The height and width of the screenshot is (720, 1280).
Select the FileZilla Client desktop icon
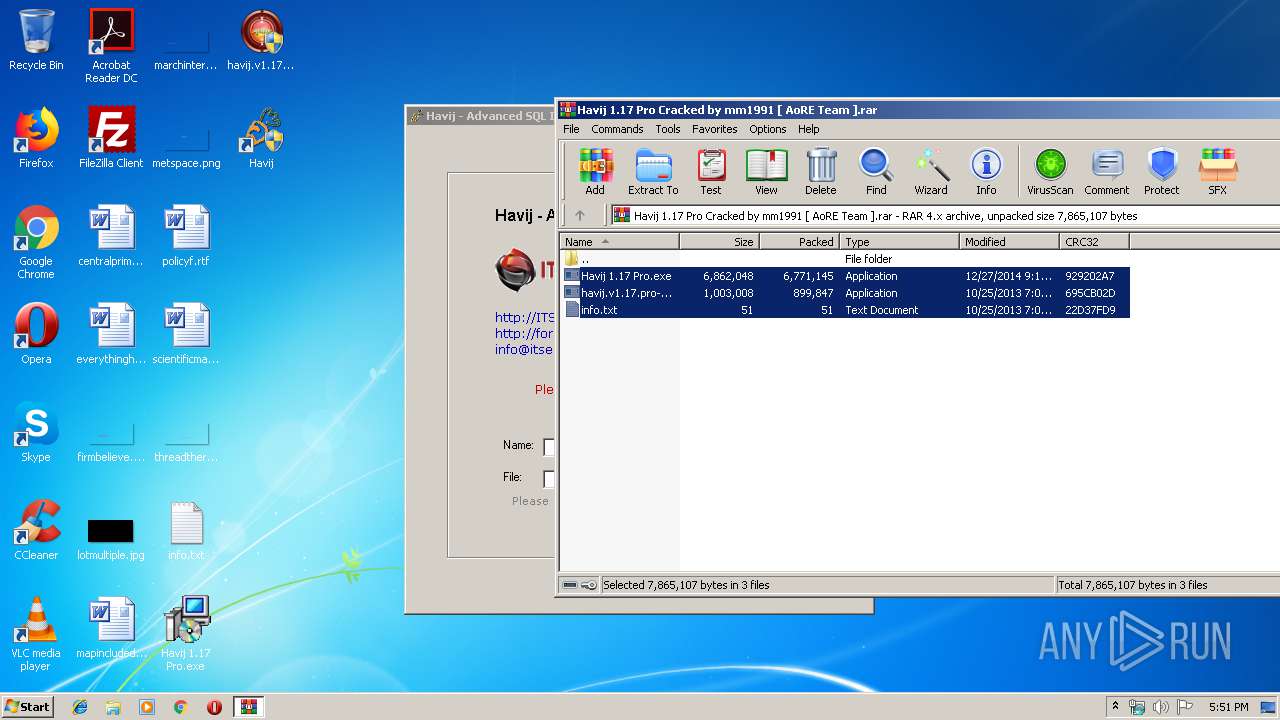111,138
